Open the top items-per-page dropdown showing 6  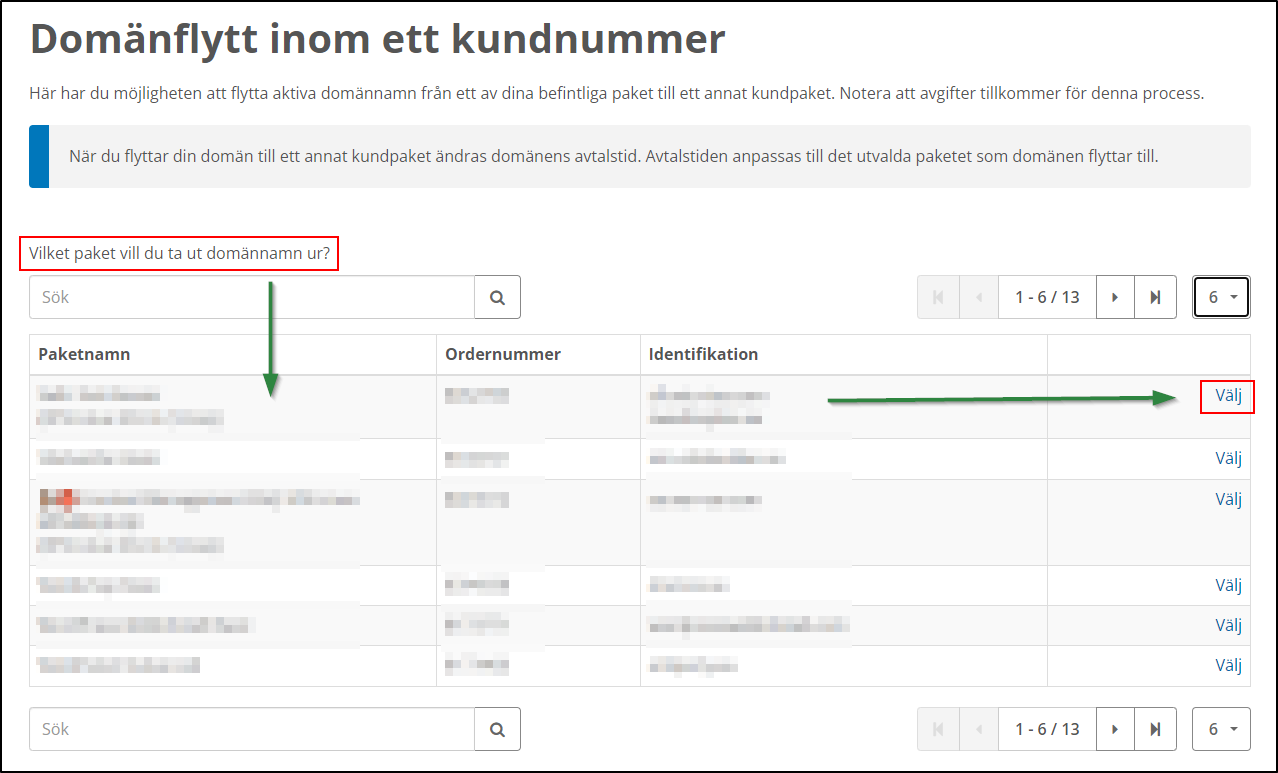tap(1220, 297)
